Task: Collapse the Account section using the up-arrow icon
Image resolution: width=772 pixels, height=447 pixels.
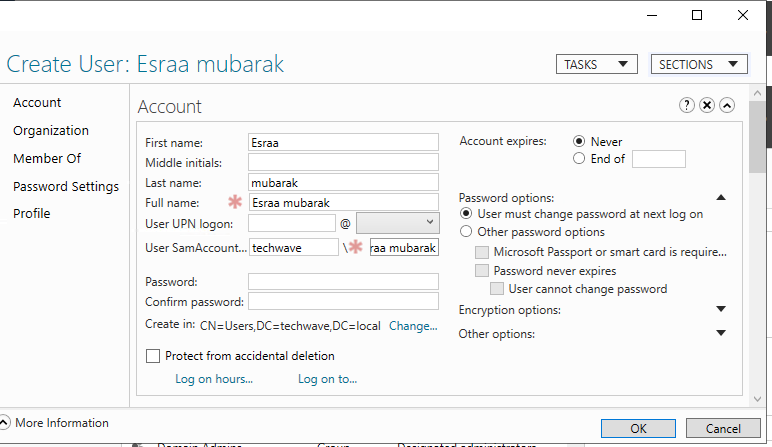Action: click(x=727, y=106)
